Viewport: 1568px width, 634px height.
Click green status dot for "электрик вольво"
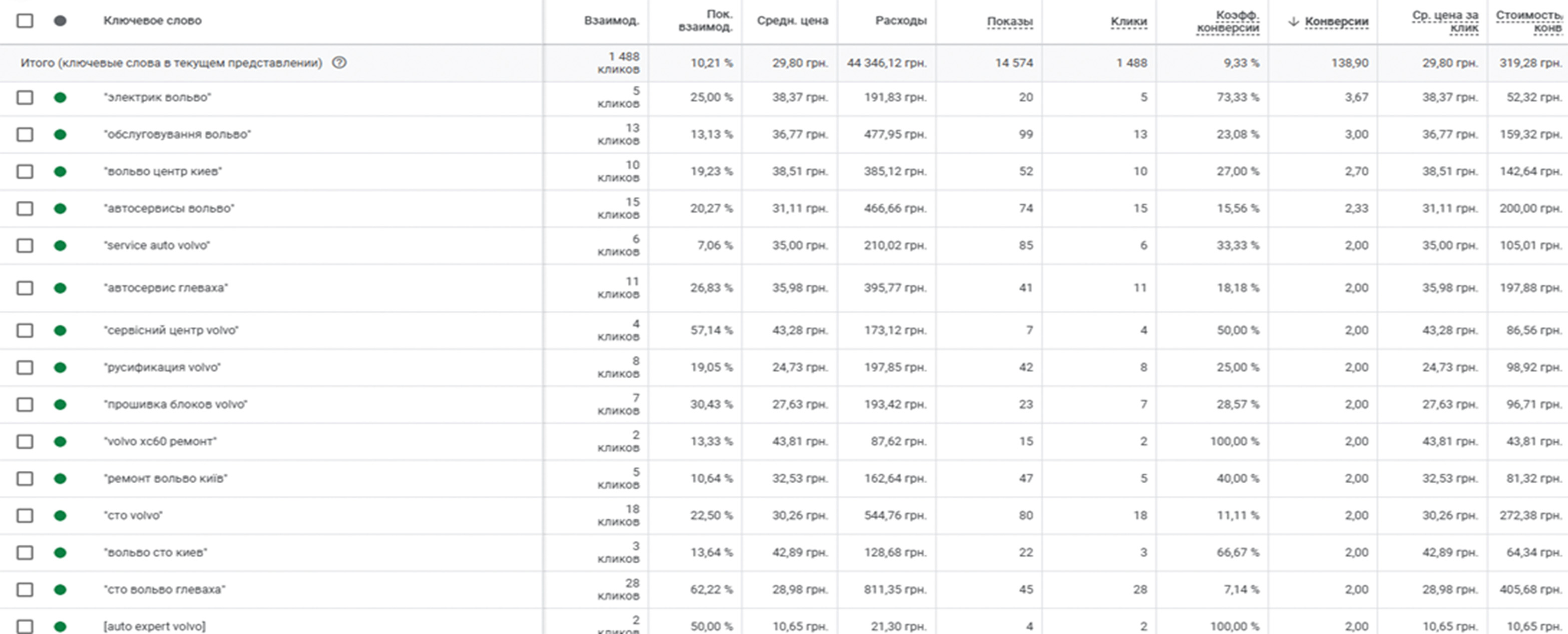[x=60, y=98]
